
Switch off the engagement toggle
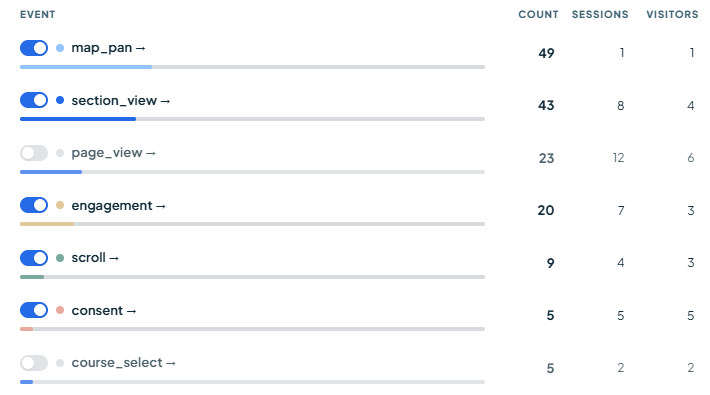click(34, 205)
